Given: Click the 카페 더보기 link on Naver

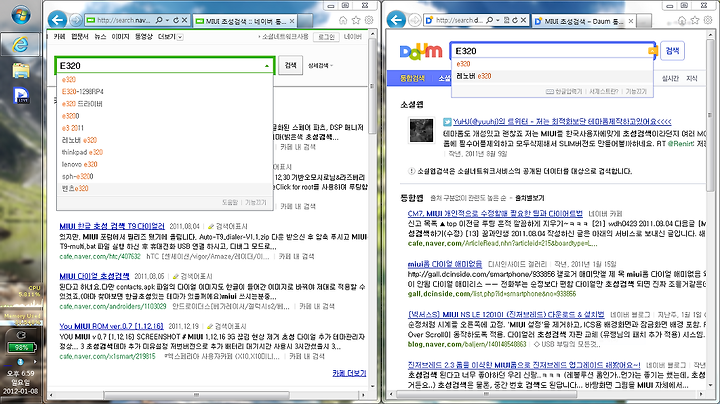Looking at the screenshot, I should [349, 373].
